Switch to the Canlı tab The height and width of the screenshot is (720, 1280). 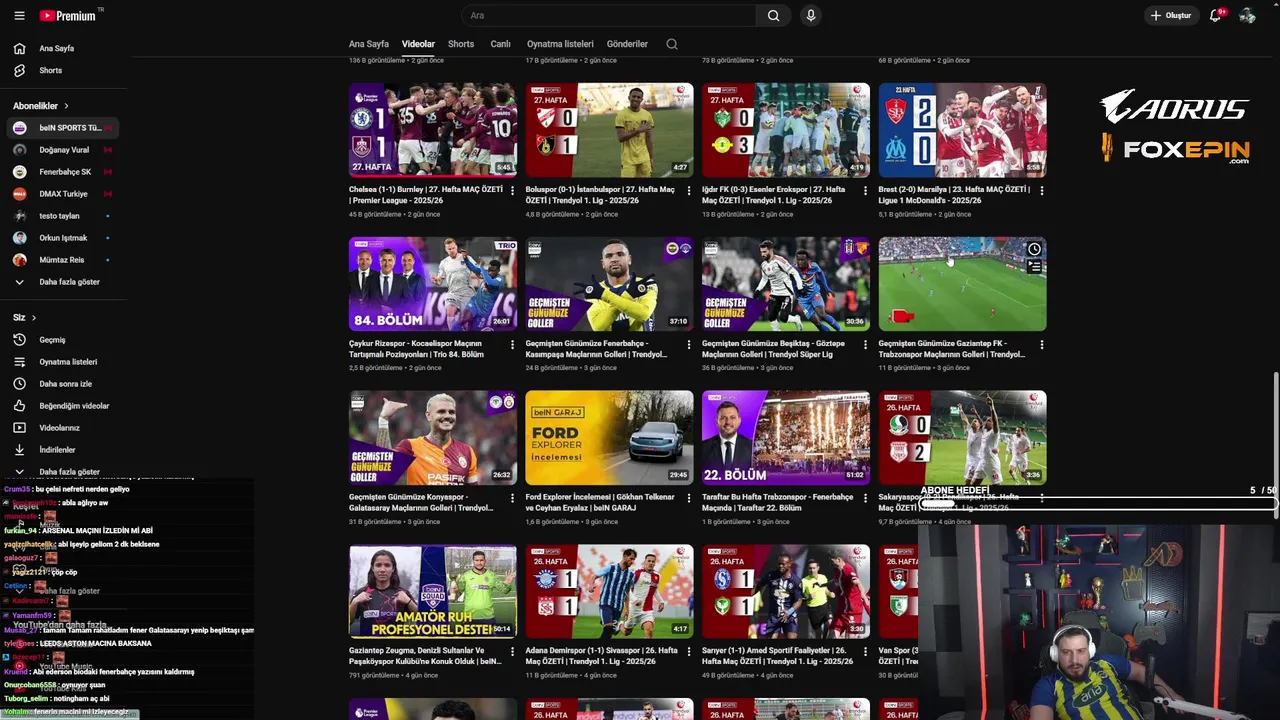click(500, 44)
